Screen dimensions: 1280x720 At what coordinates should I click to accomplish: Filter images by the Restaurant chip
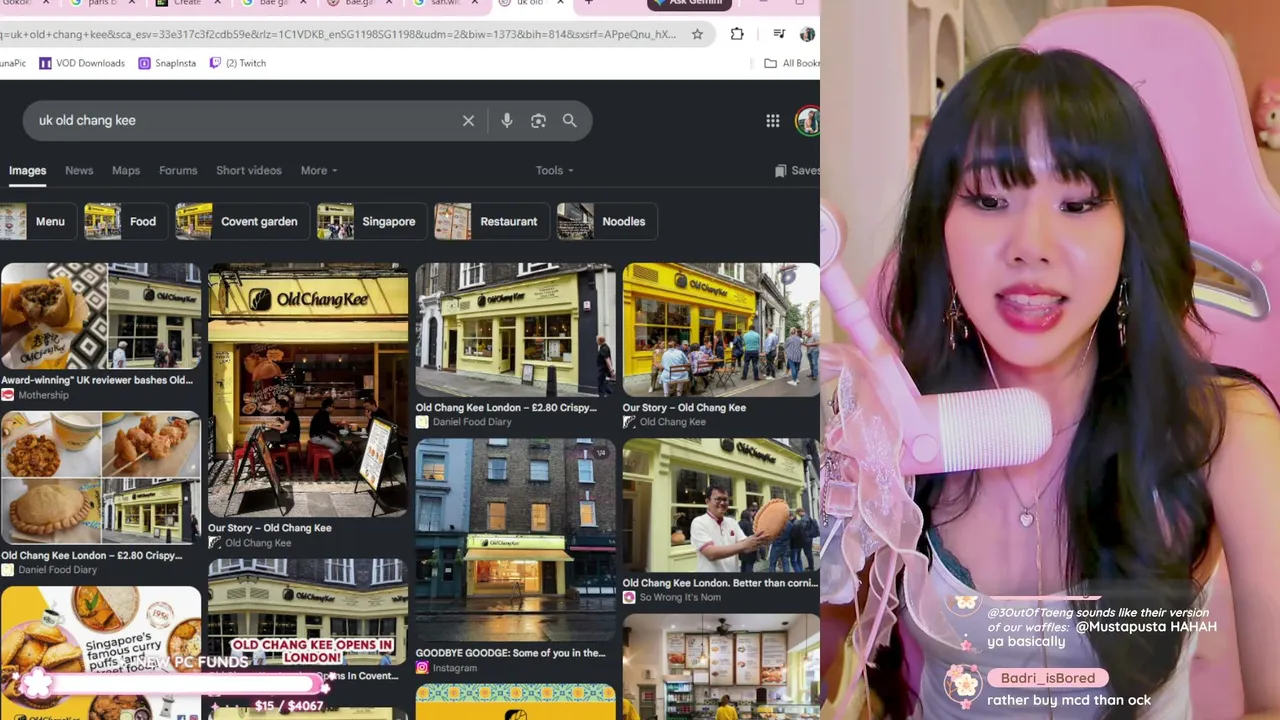tap(491, 222)
